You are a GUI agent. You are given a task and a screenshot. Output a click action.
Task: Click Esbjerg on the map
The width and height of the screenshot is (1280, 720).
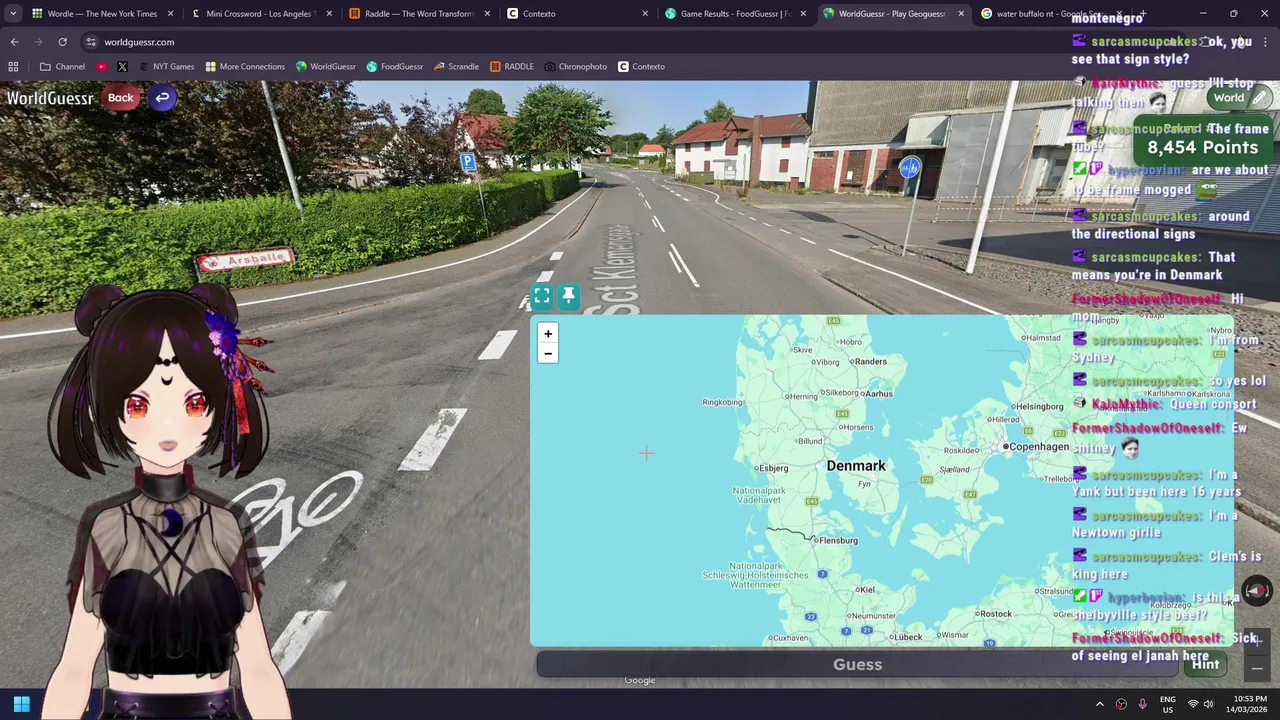click(772, 468)
